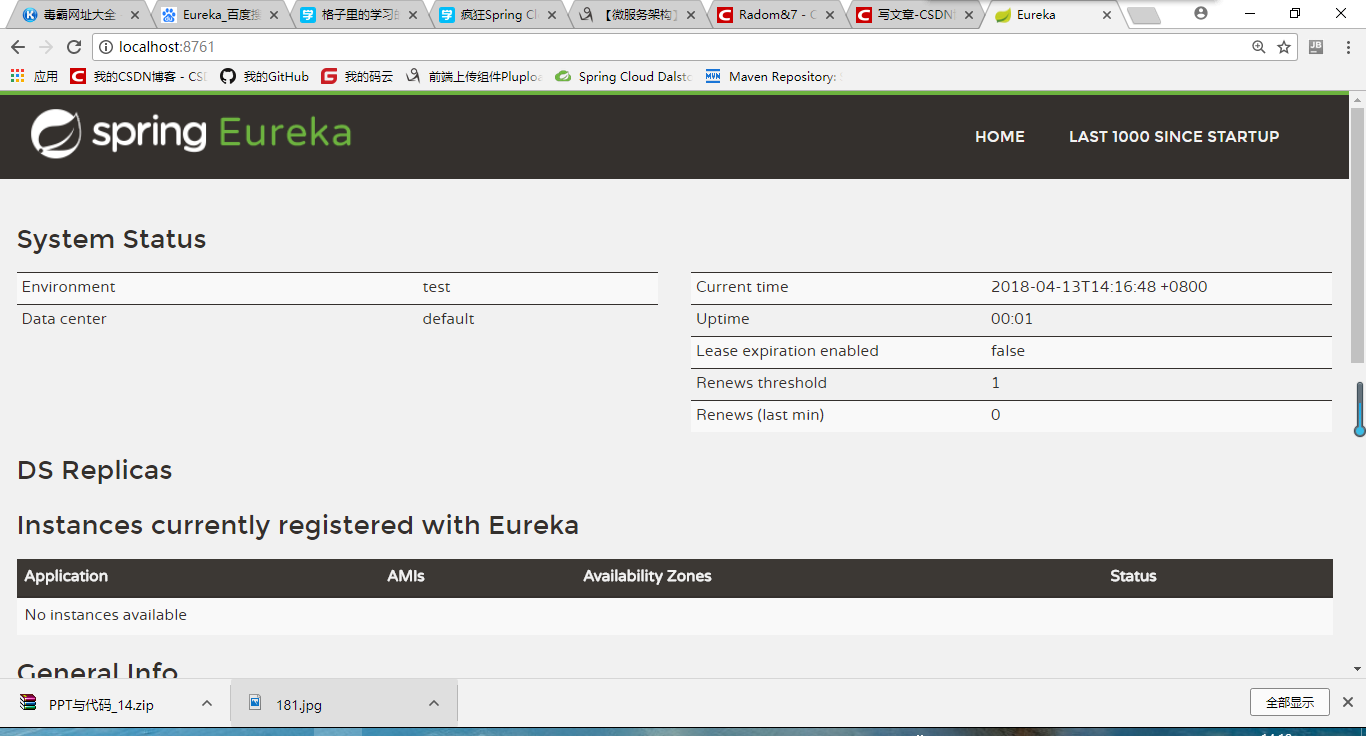Click the AMIs column header

[x=406, y=576]
